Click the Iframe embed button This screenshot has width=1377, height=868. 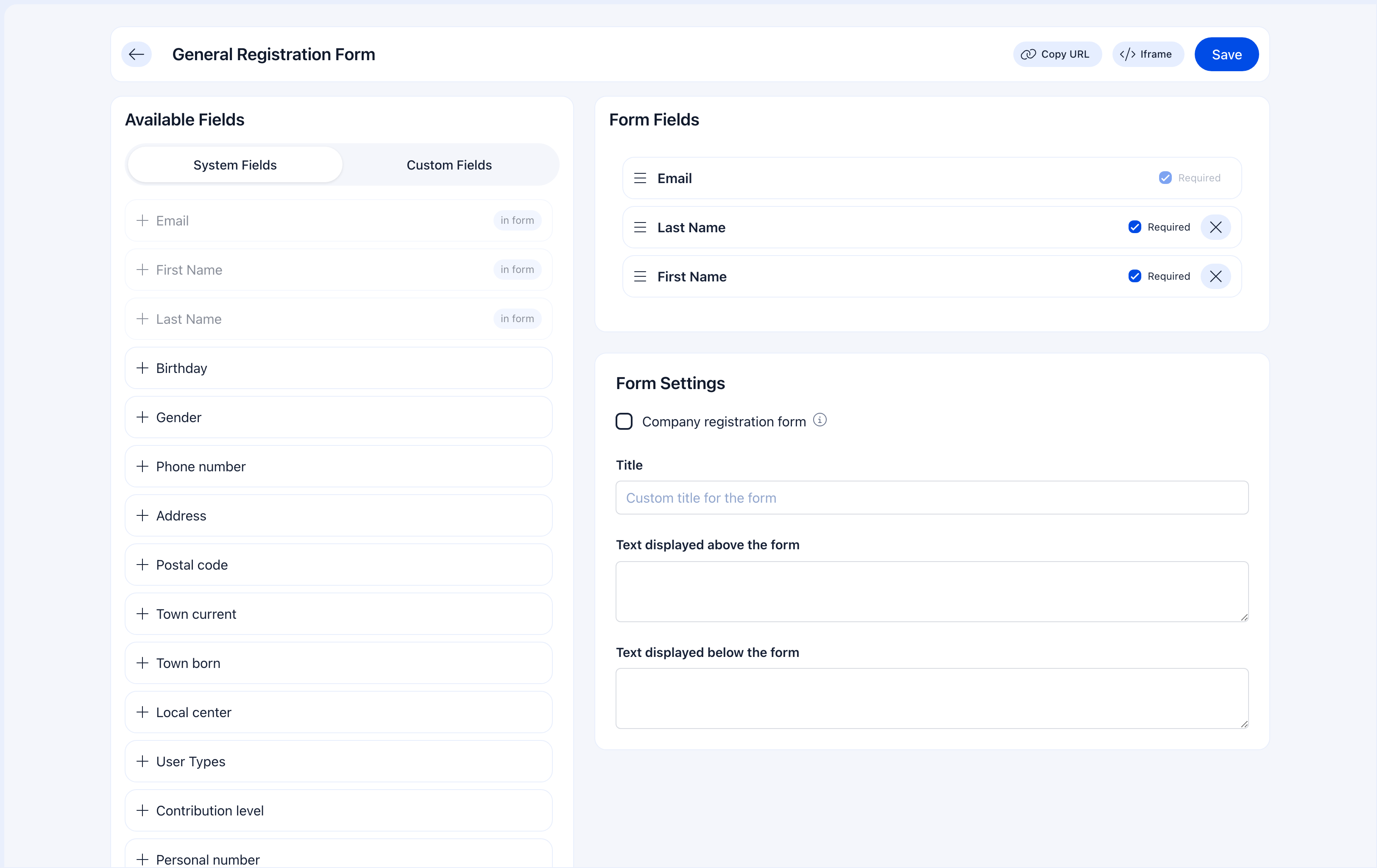tap(1148, 54)
